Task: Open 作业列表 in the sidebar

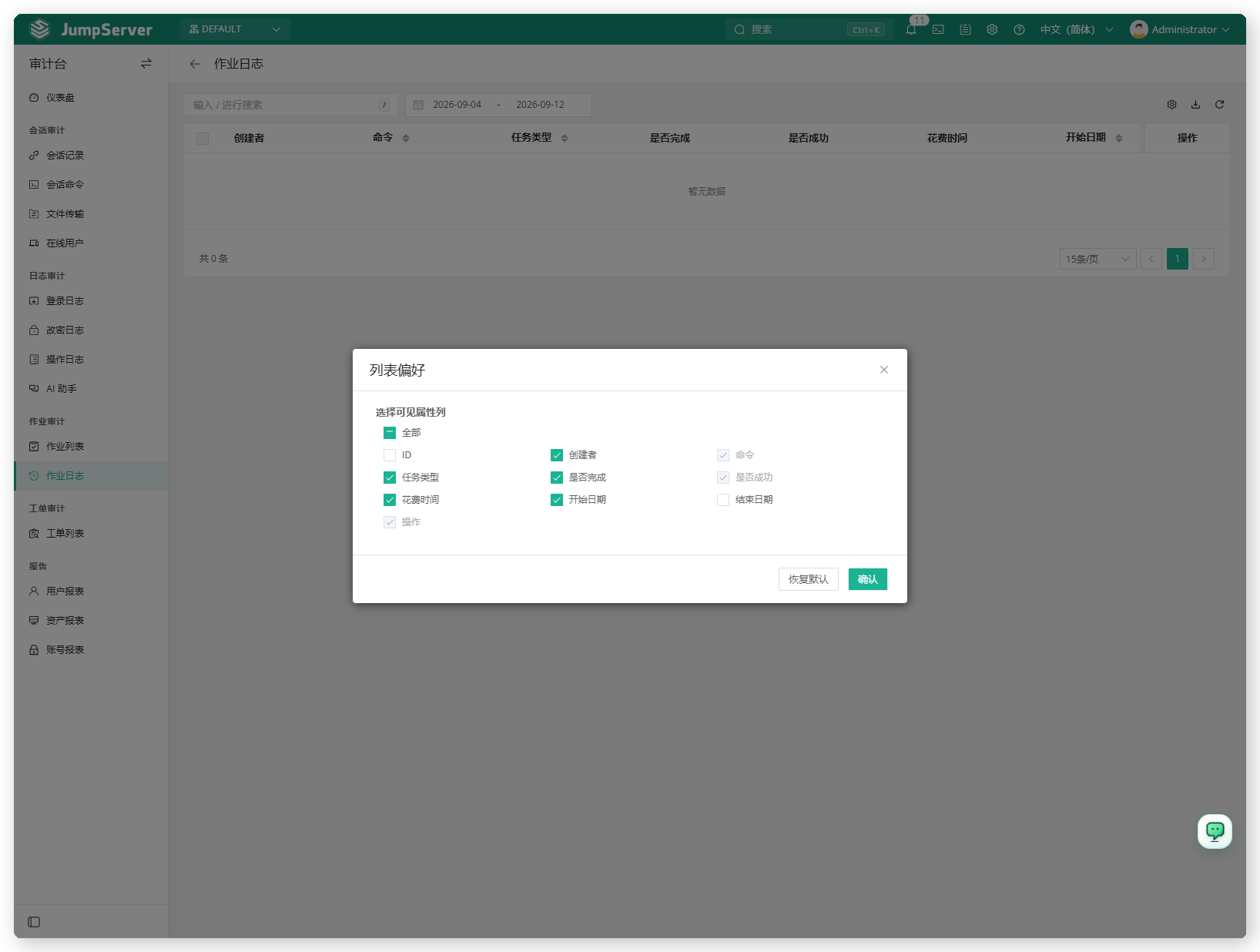Action: (x=91, y=447)
